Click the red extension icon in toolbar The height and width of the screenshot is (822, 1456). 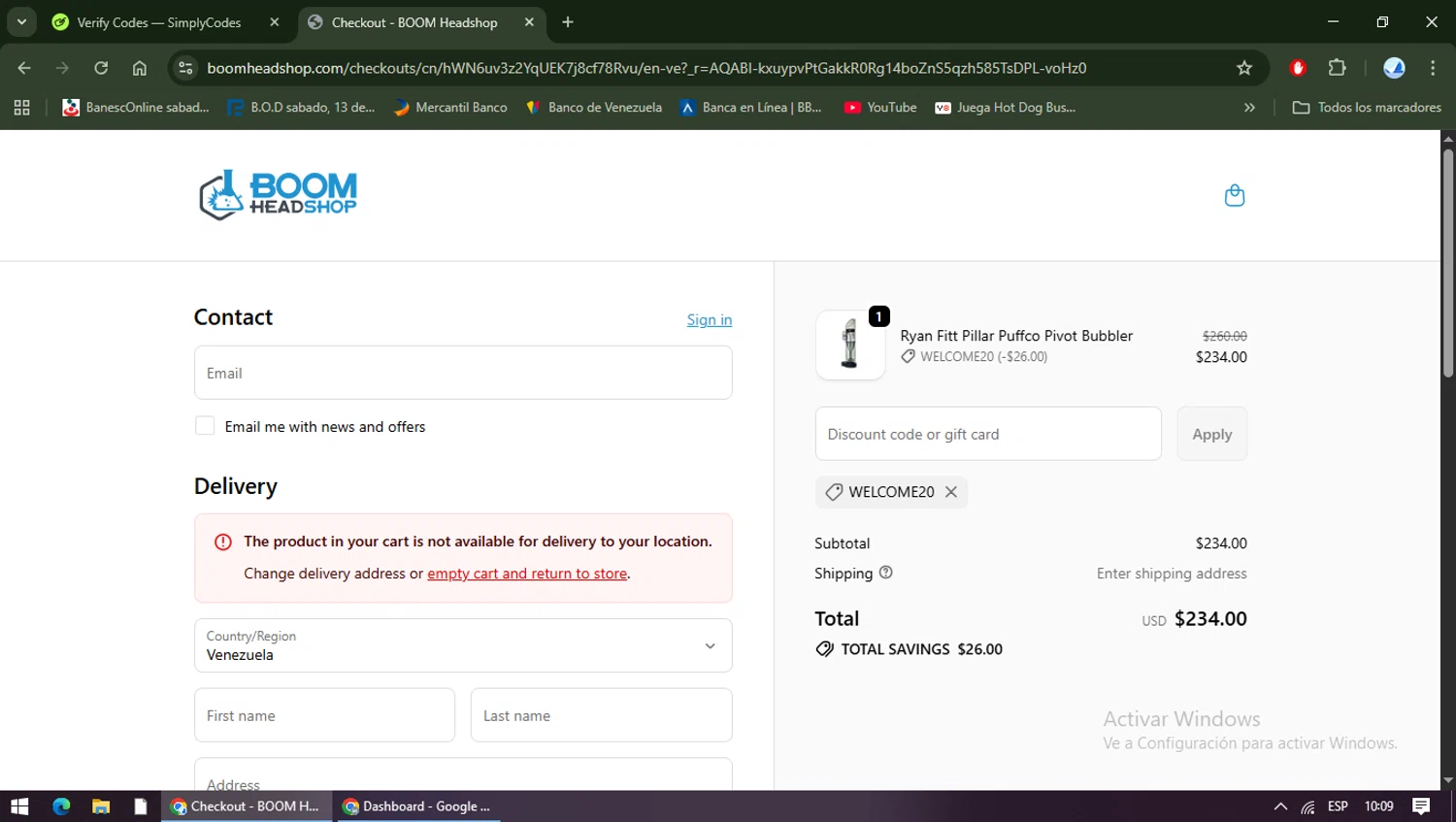(x=1298, y=68)
